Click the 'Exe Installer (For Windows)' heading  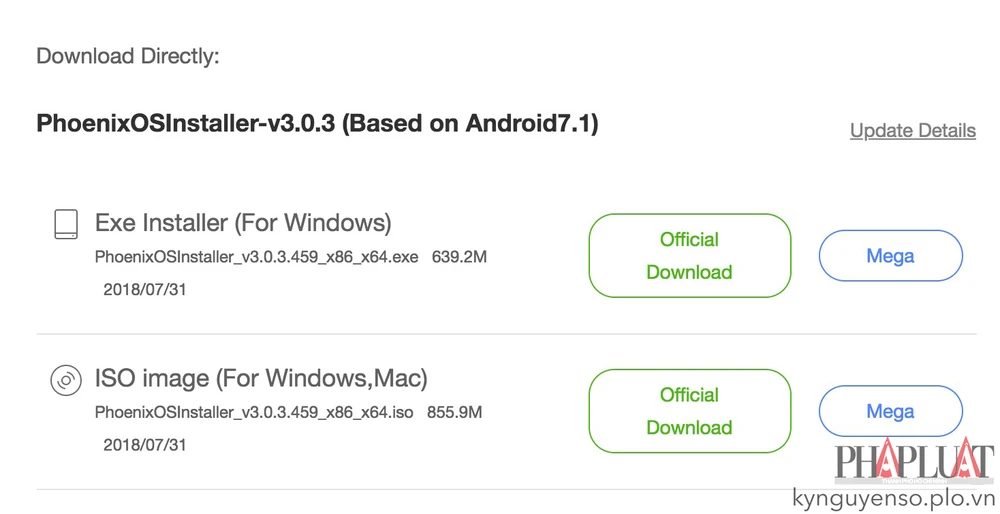[243, 222]
